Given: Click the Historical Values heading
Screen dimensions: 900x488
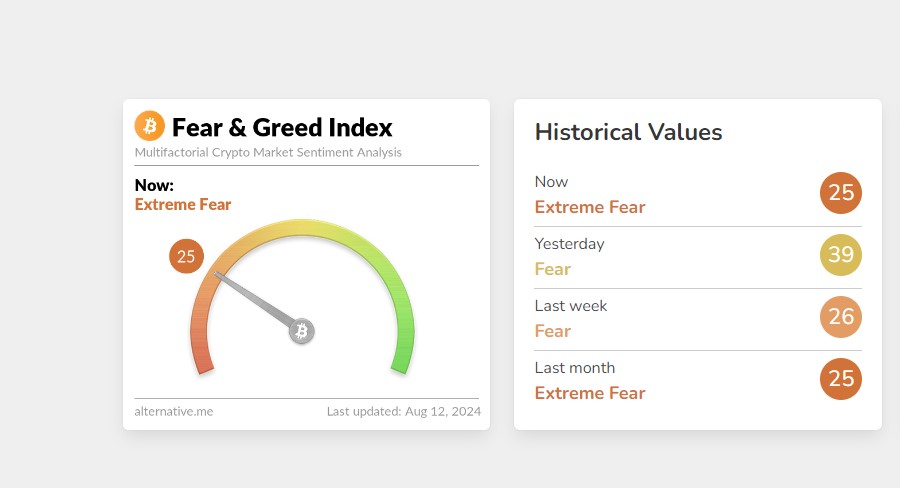Looking at the screenshot, I should [628, 132].
